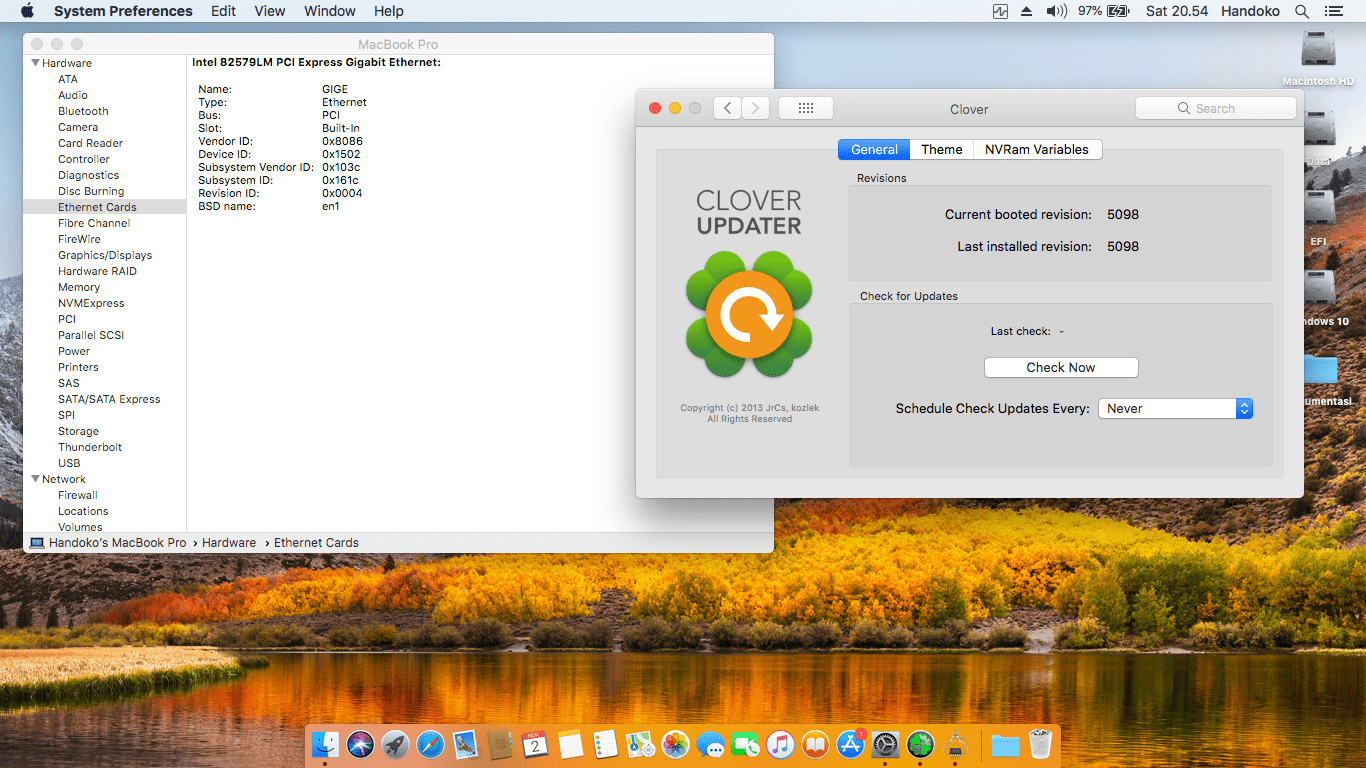Open Notes icon in dock

(x=570, y=744)
